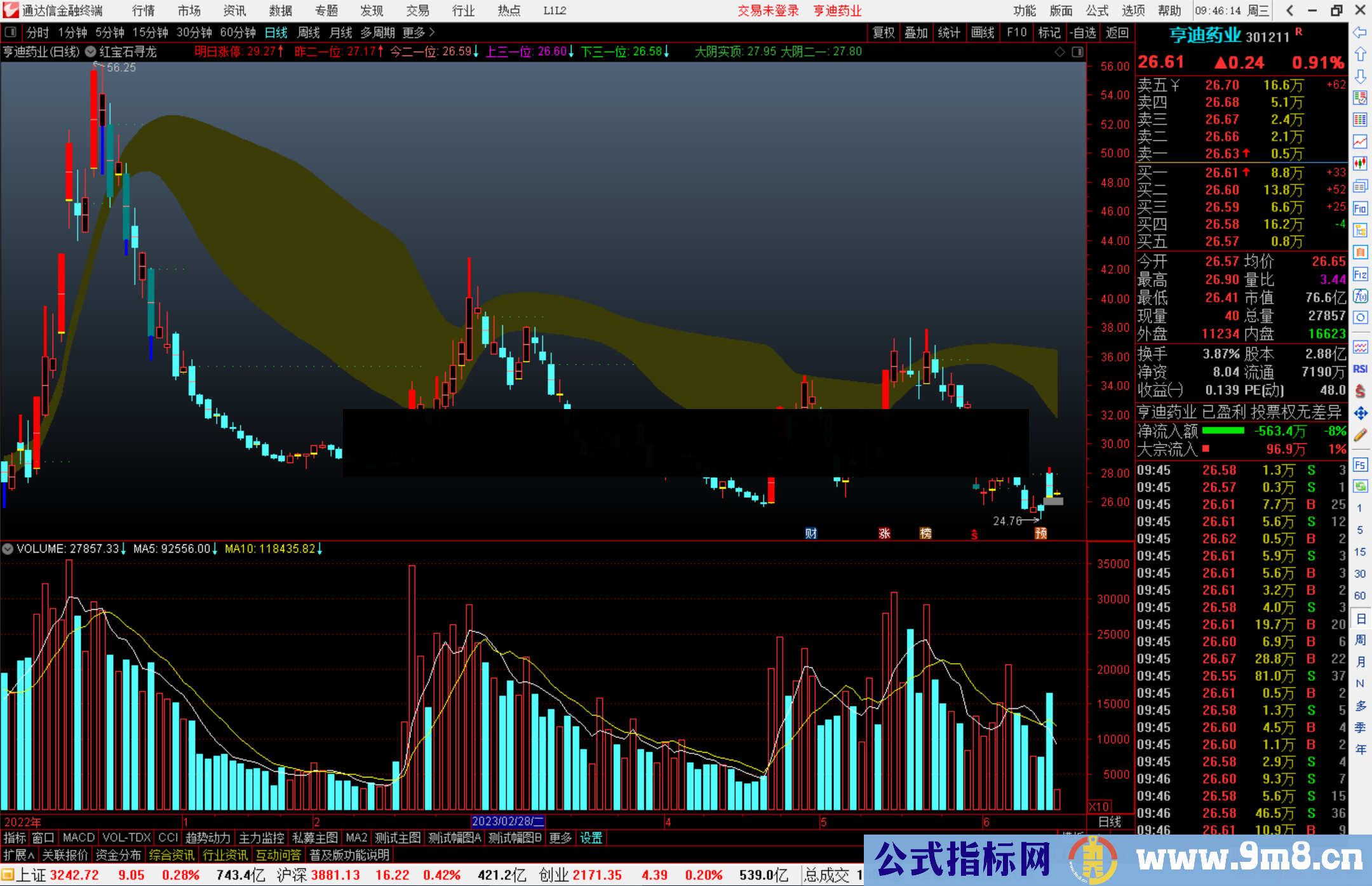Click the stock name 亨迪药业 301211 header

[1230, 36]
